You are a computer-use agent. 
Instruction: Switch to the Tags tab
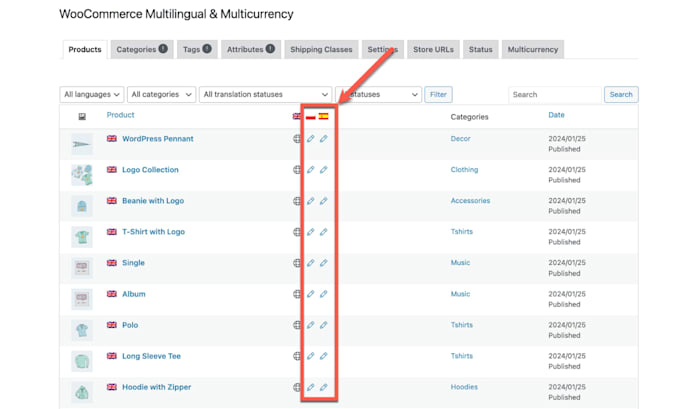click(197, 49)
